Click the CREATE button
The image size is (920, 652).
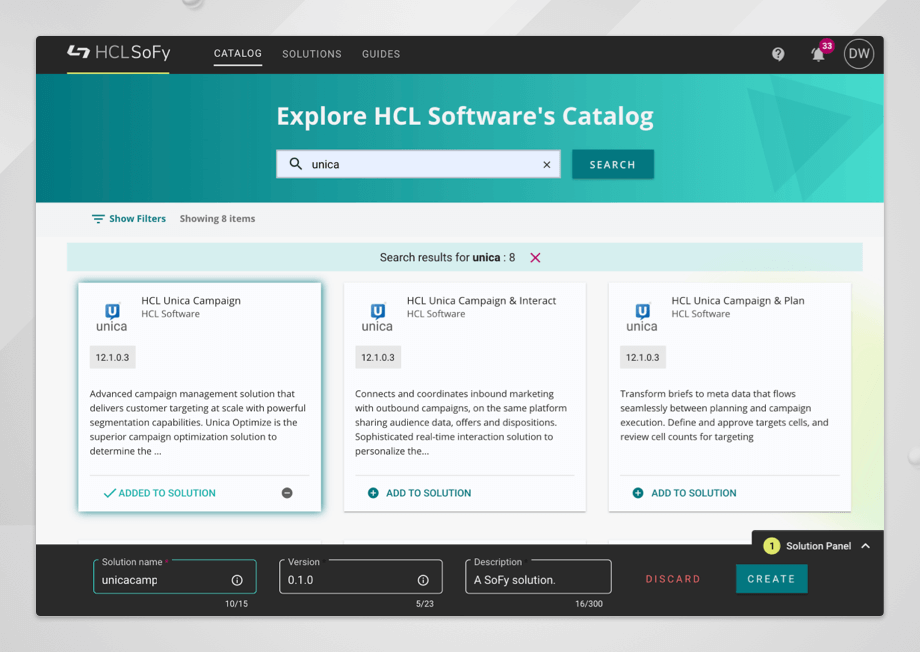click(x=771, y=578)
